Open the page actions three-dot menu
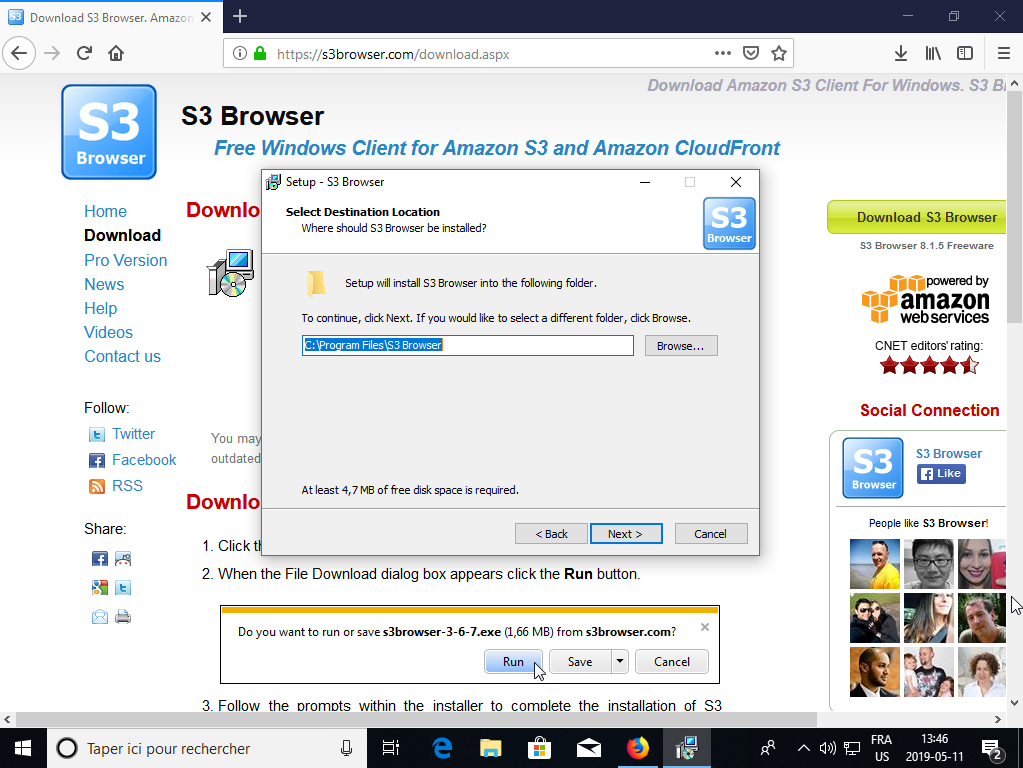This screenshot has width=1023, height=768. [722, 54]
